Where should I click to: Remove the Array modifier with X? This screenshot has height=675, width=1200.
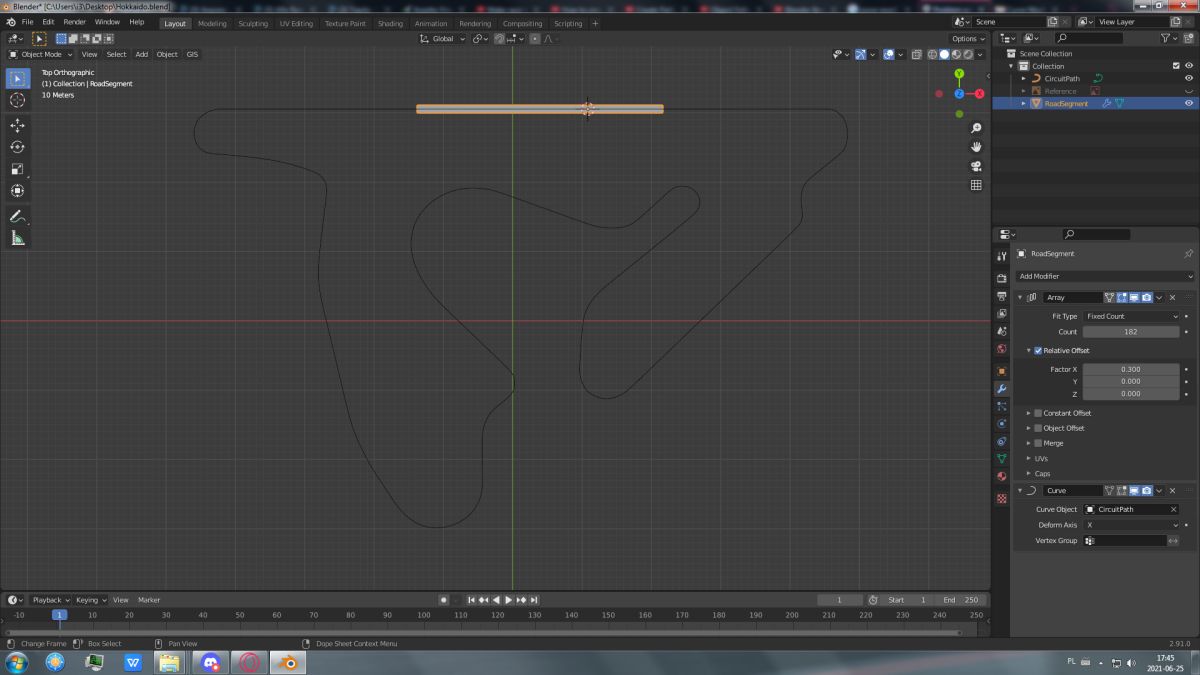pyautogui.click(x=1173, y=297)
